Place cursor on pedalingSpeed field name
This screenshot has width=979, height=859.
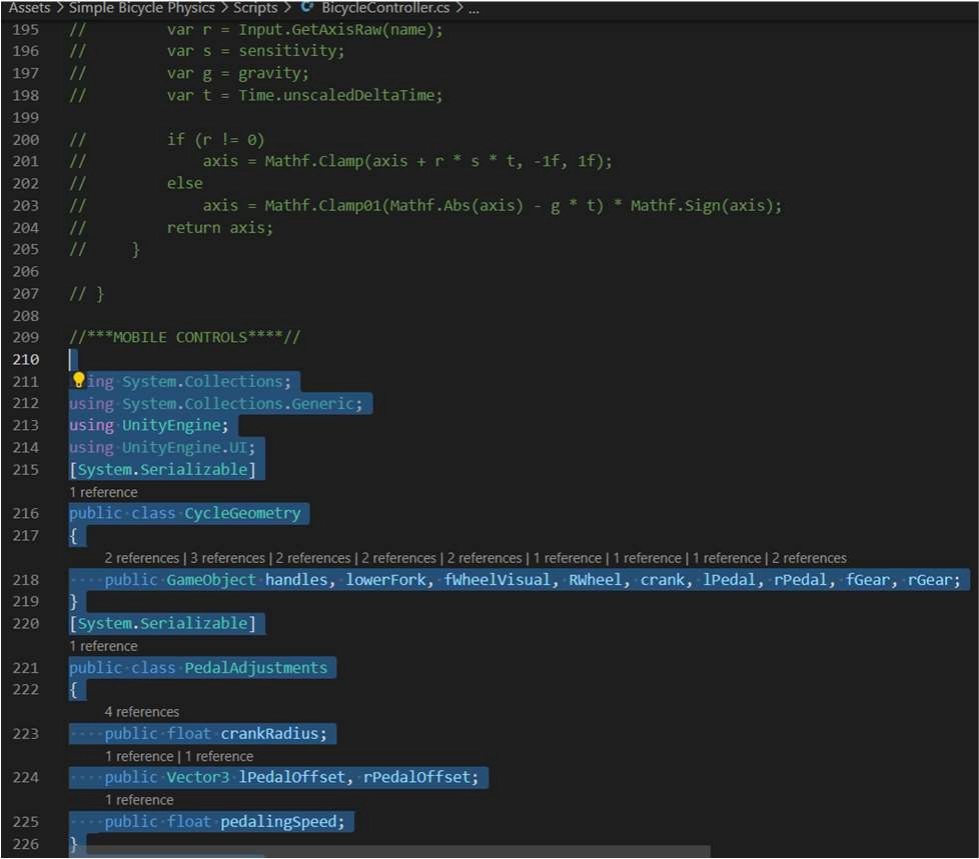[x=278, y=822]
